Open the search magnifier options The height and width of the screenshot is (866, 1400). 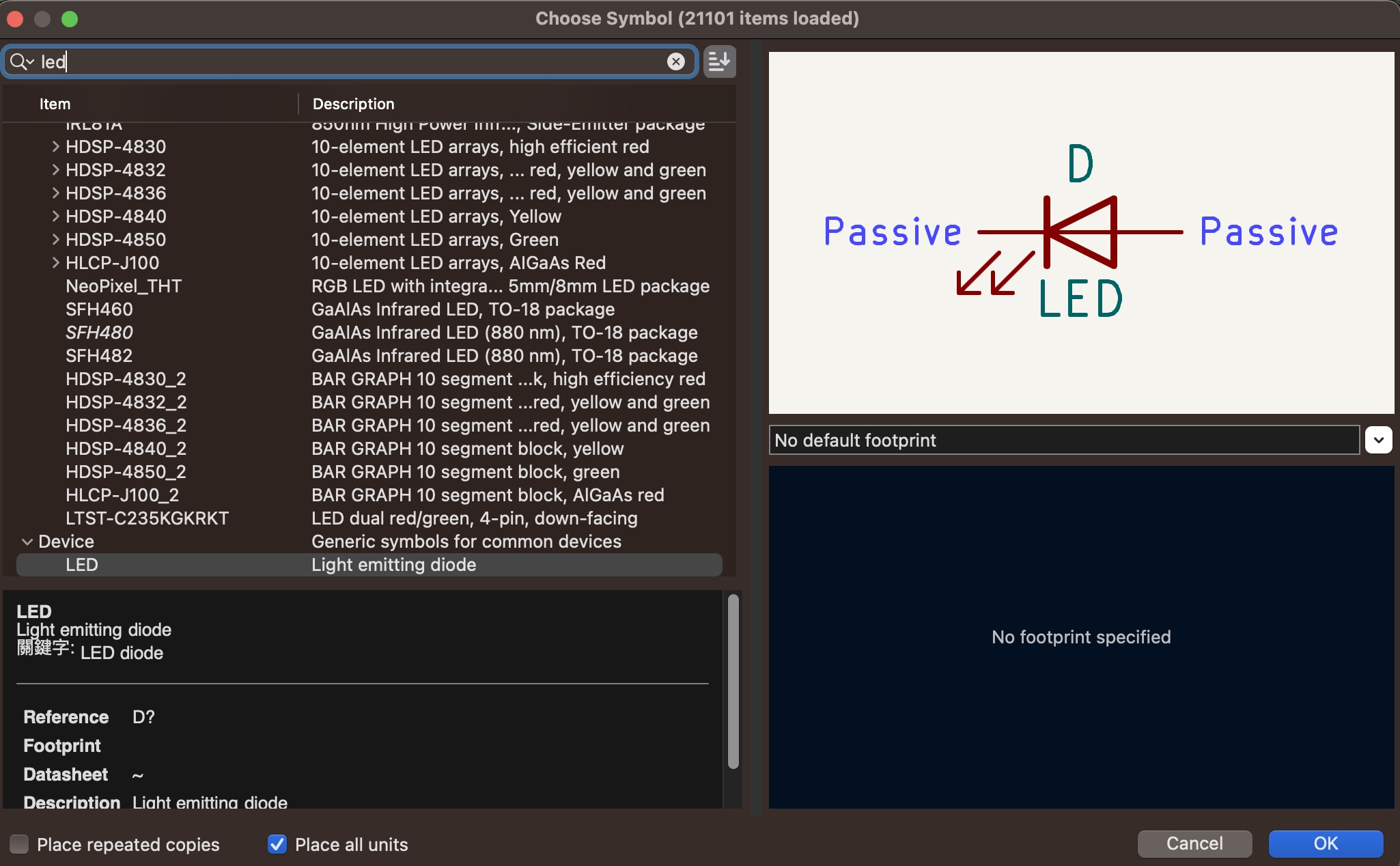(22, 61)
